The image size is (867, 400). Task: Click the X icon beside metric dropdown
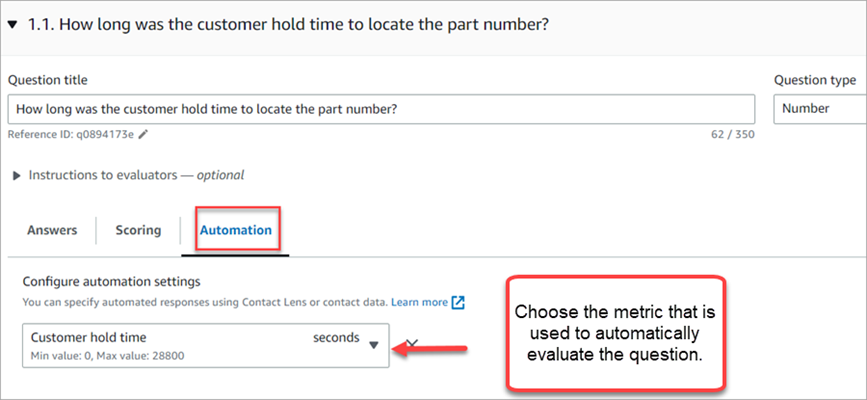411,343
